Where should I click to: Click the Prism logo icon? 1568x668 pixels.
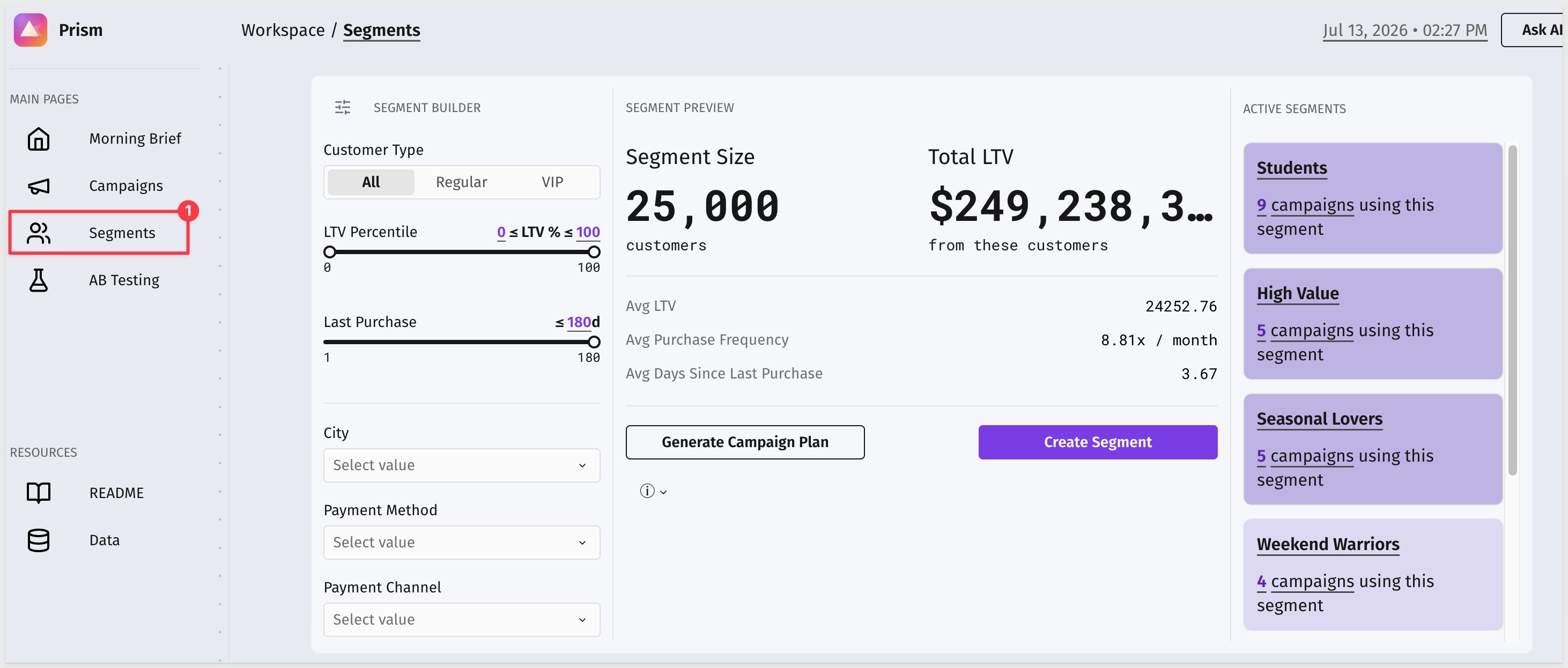[x=31, y=30]
